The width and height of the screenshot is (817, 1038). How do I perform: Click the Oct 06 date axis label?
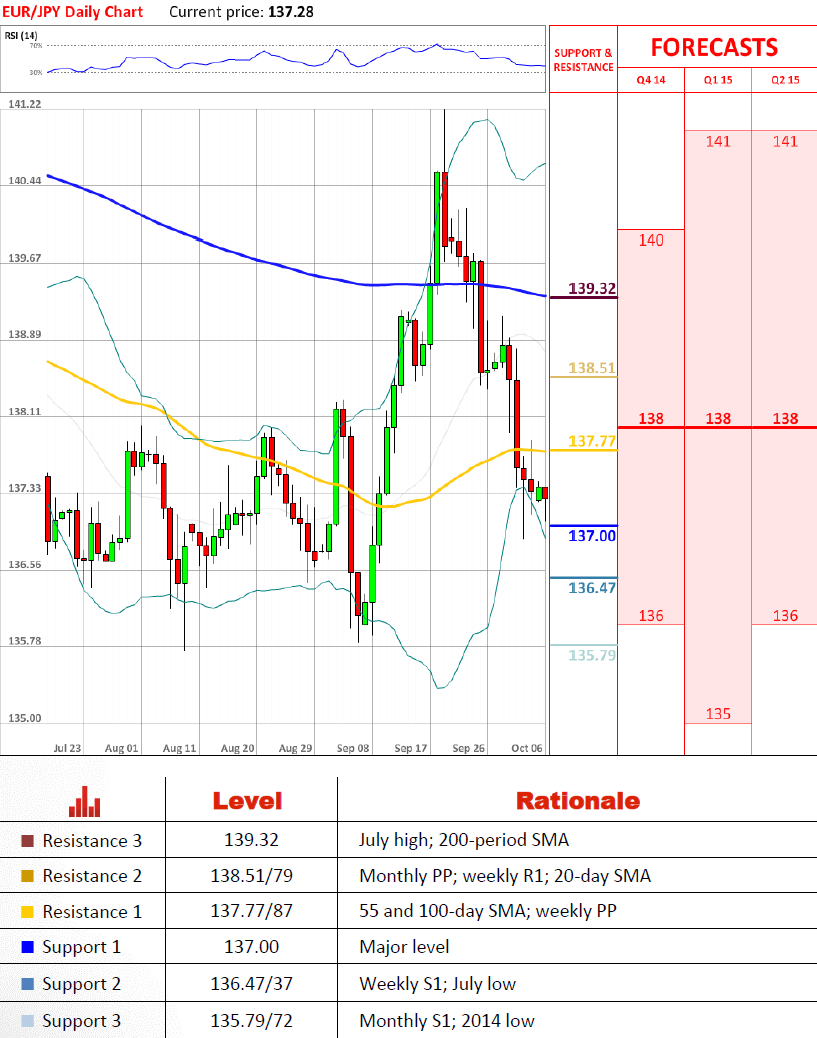(527, 748)
